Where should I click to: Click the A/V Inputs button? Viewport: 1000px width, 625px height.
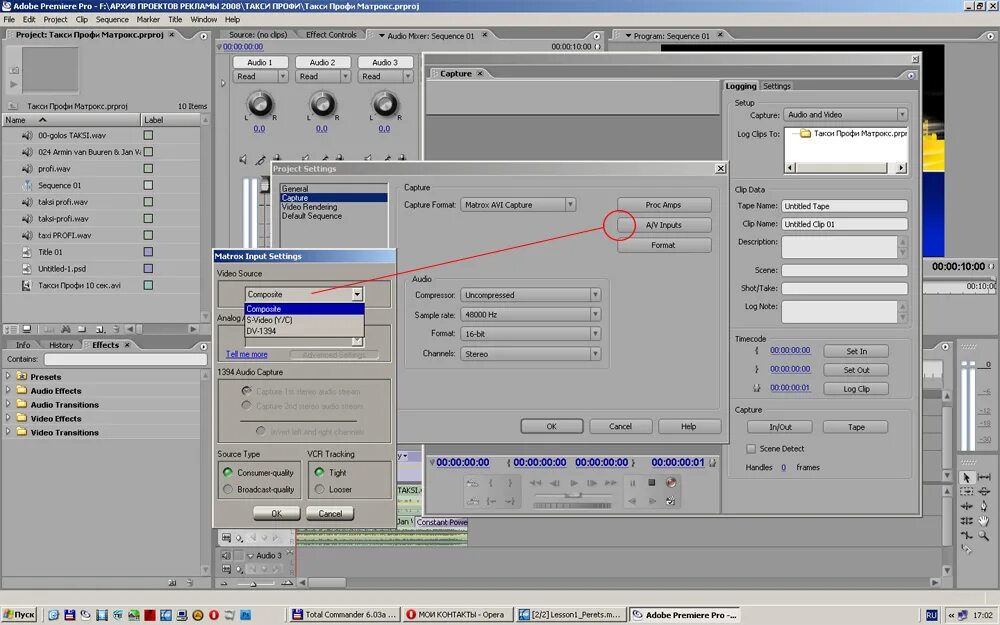663,225
